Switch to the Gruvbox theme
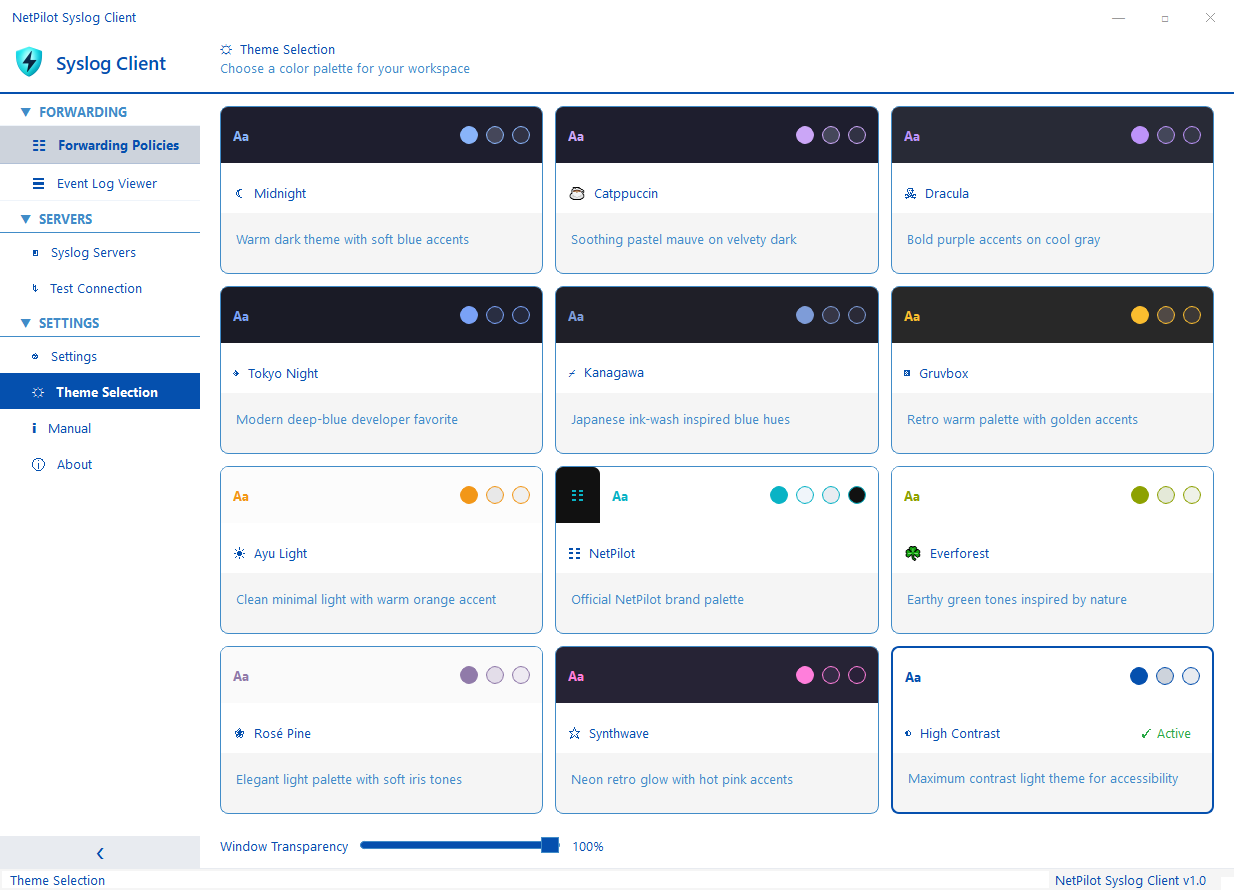 pos(1052,370)
